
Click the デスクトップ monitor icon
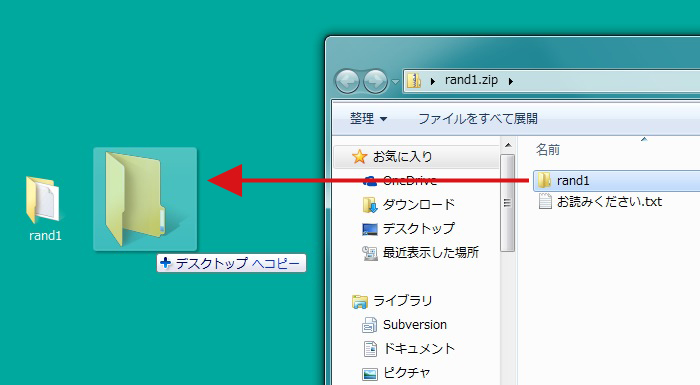coord(370,230)
